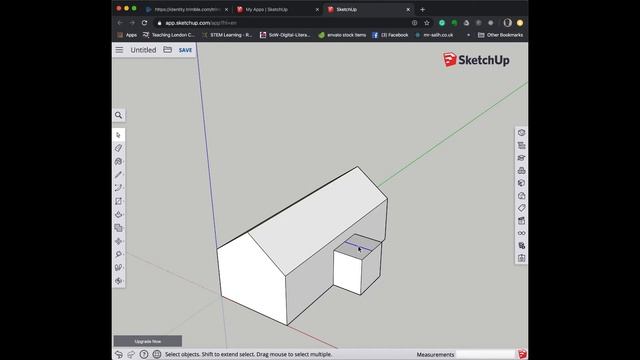Open the Instructor graduation cap panel

[521, 158]
